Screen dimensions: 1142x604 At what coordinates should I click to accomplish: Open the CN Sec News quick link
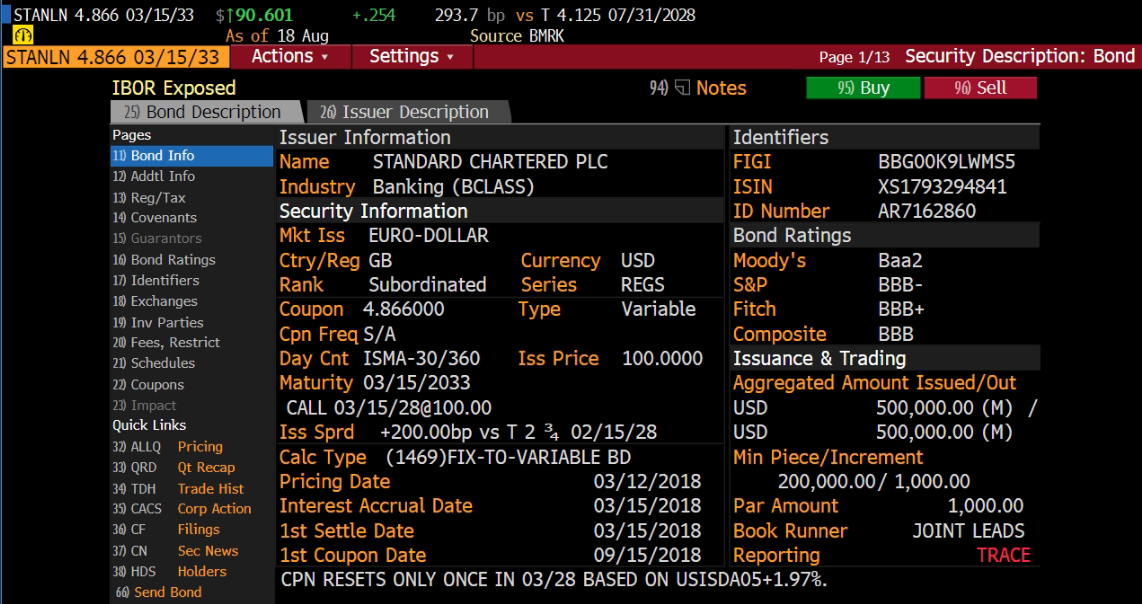tap(176, 552)
